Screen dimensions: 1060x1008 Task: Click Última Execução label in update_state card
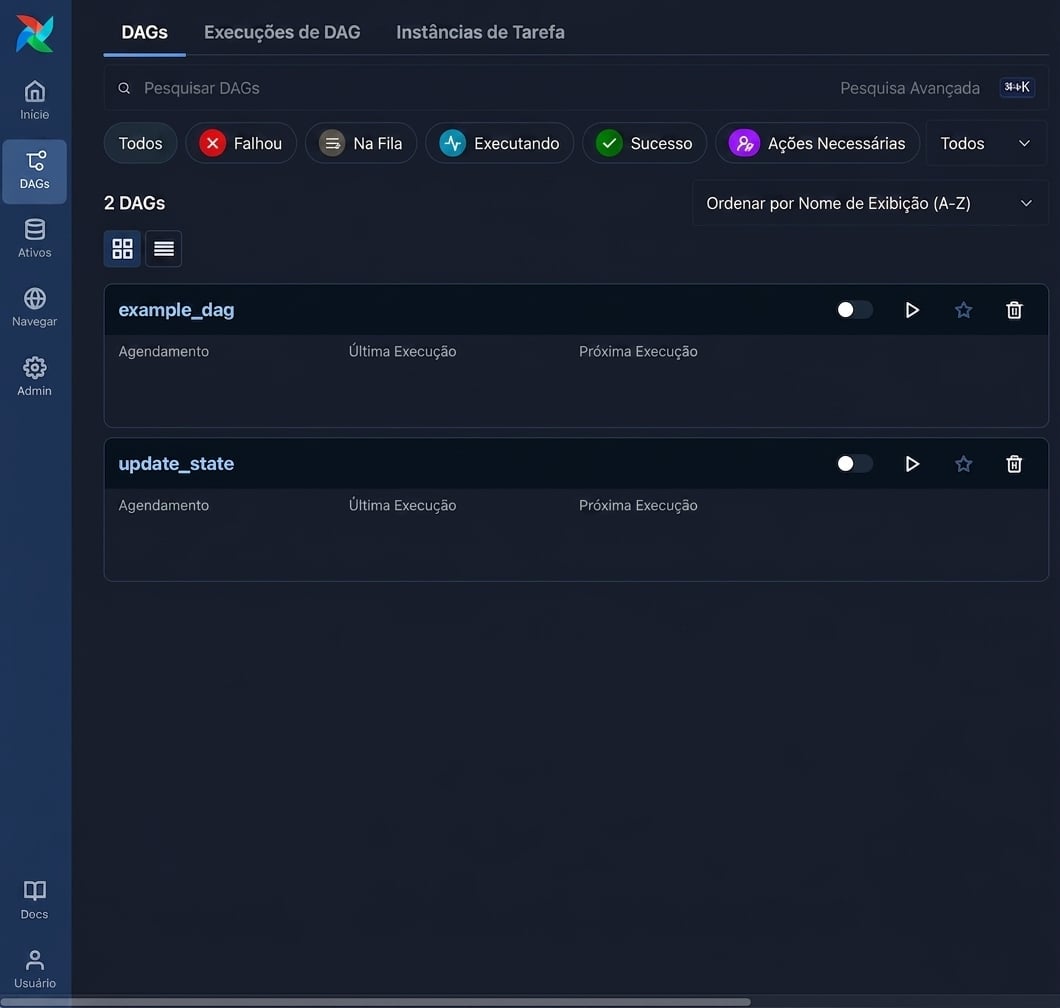point(402,506)
